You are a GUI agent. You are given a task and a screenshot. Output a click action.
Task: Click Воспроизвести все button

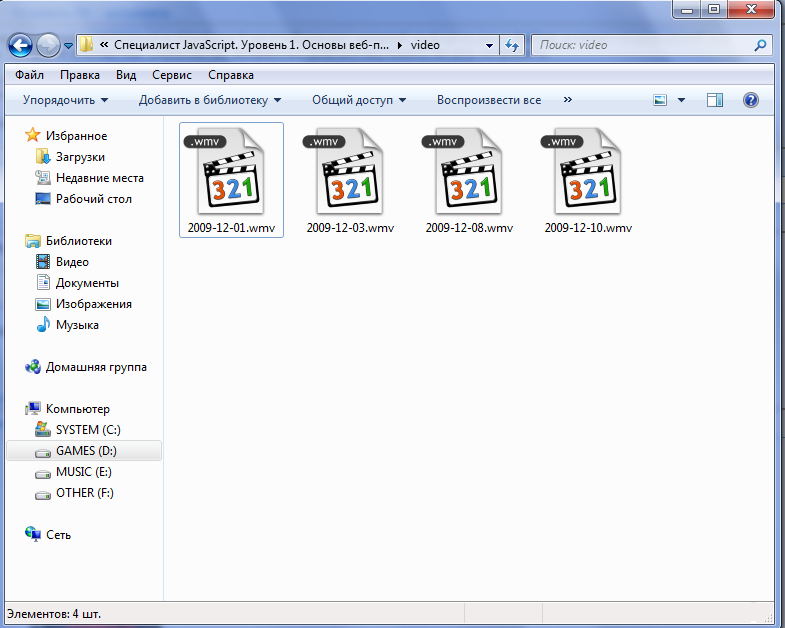pos(489,100)
